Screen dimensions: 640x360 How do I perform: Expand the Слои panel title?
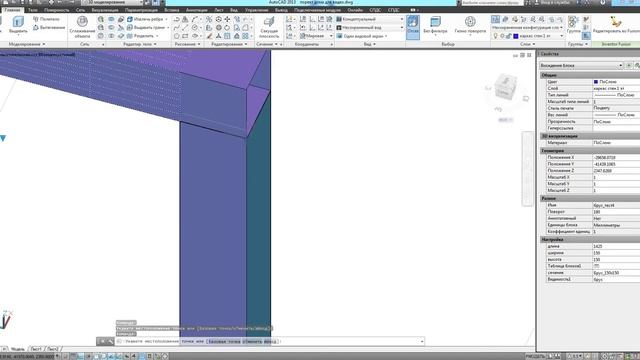[527, 44]
